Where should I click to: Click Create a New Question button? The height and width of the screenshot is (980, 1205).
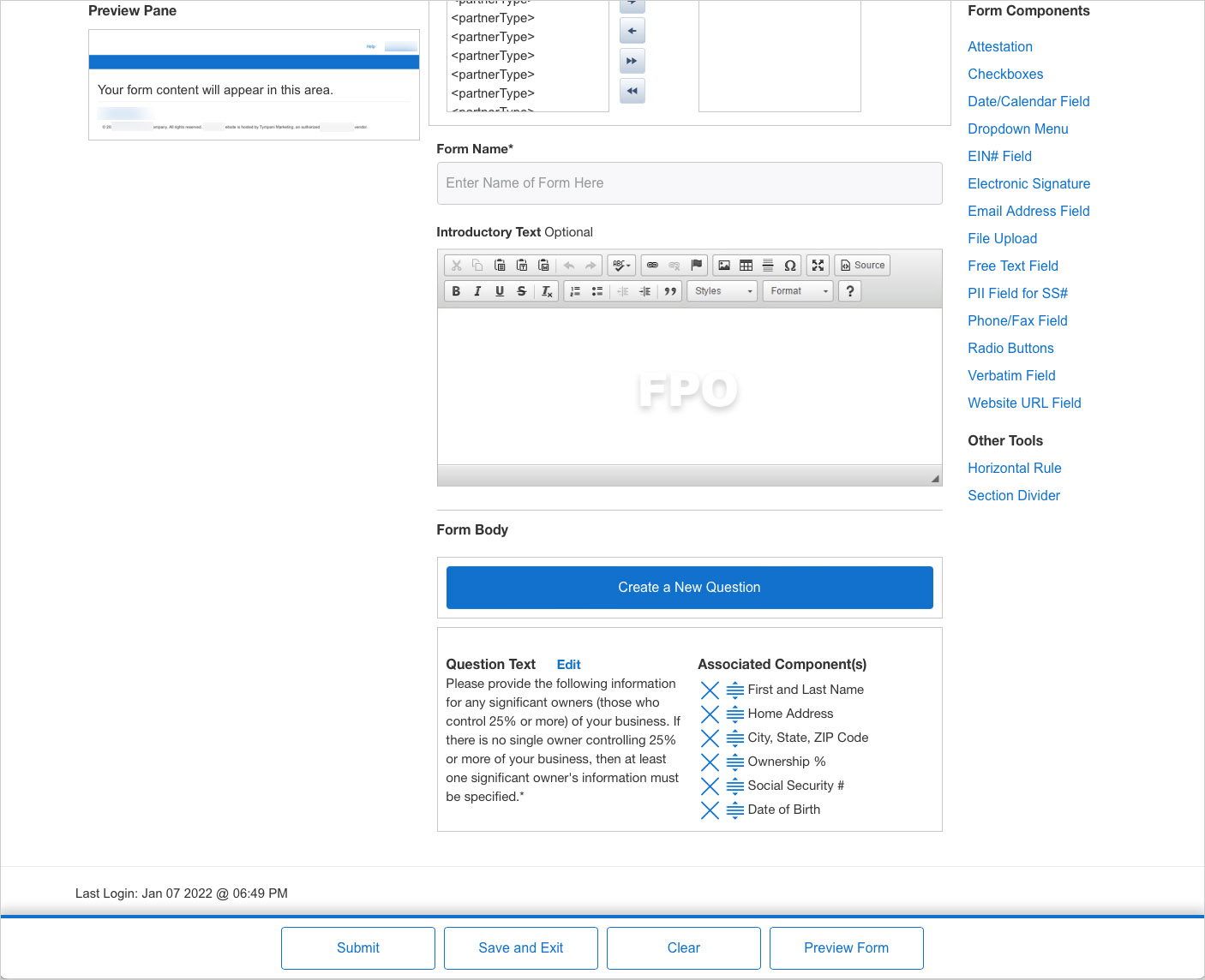tap(689, 588)
